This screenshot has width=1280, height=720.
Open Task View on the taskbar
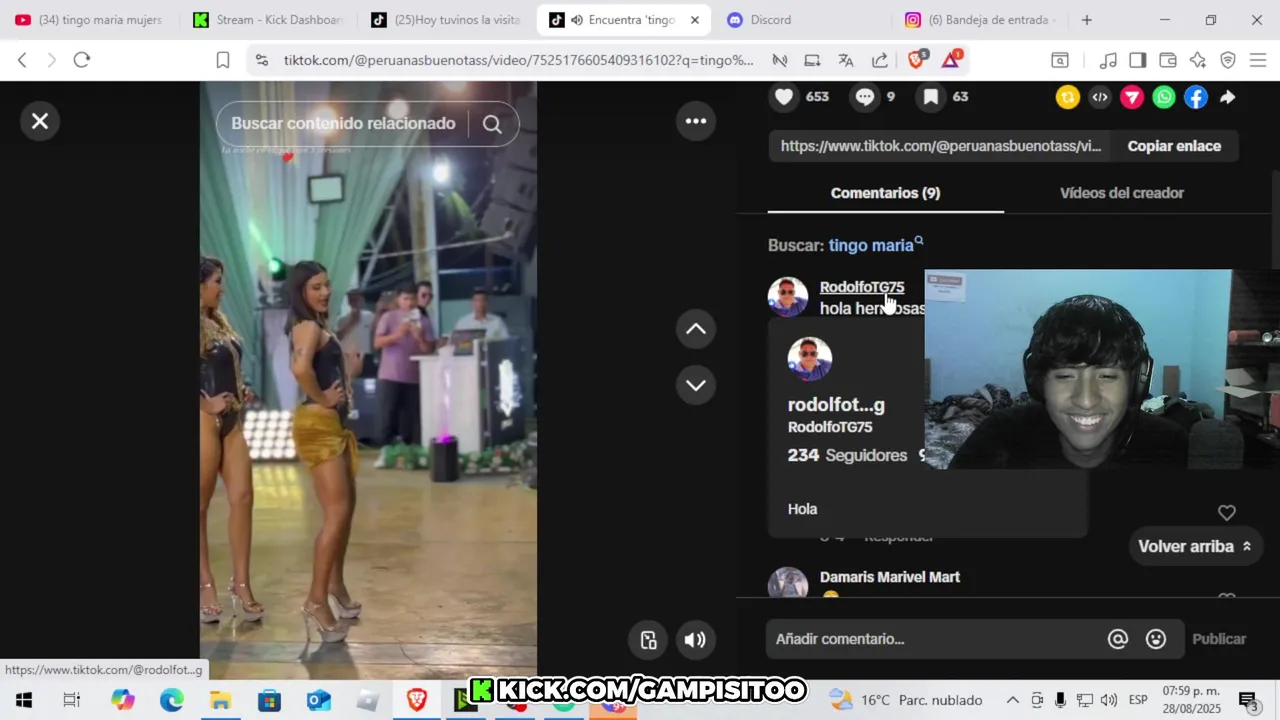72,700
